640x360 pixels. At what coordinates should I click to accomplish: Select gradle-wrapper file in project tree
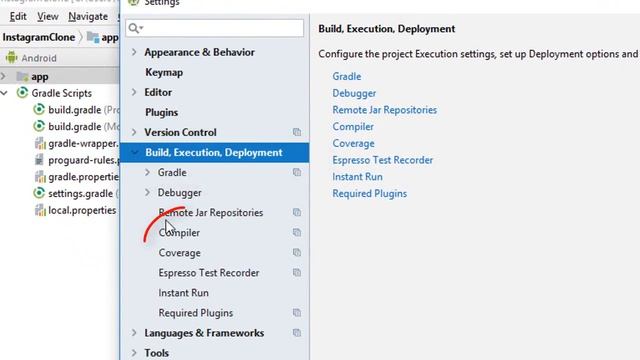[84, 143]
